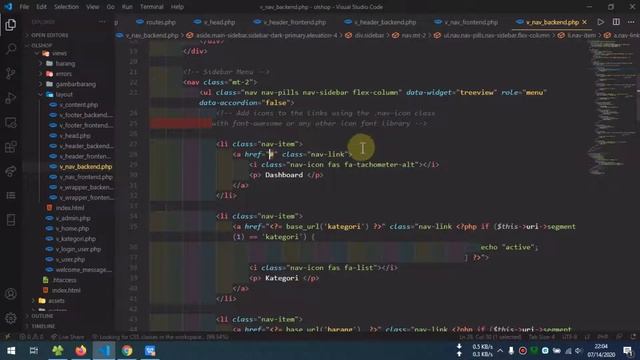Click the clock and date in taskbar
Viewport: 640px width, 360px height.
click(601, 351)
